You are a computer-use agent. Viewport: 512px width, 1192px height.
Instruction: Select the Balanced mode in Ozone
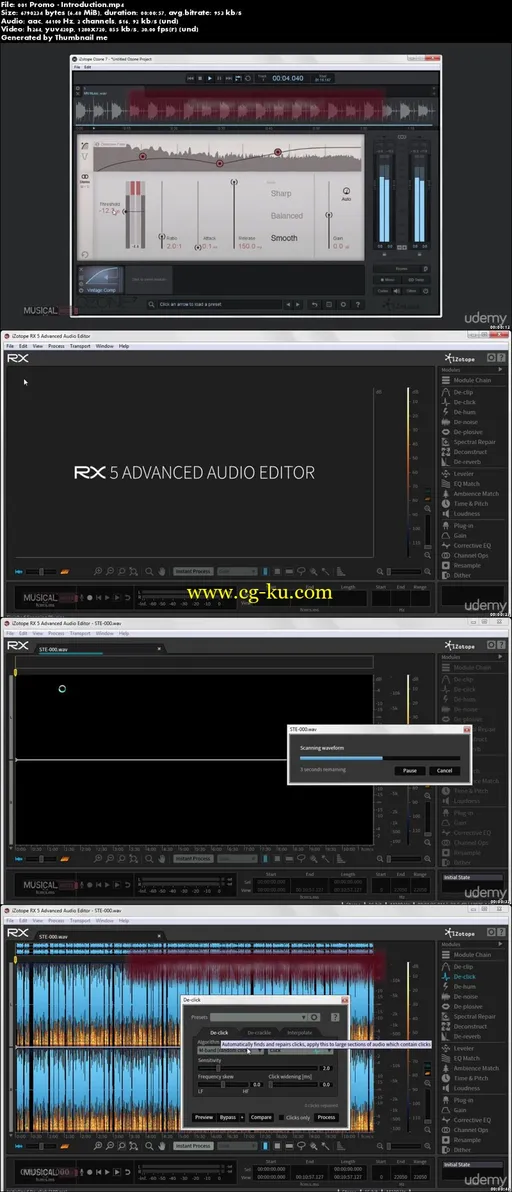[286, 216]
